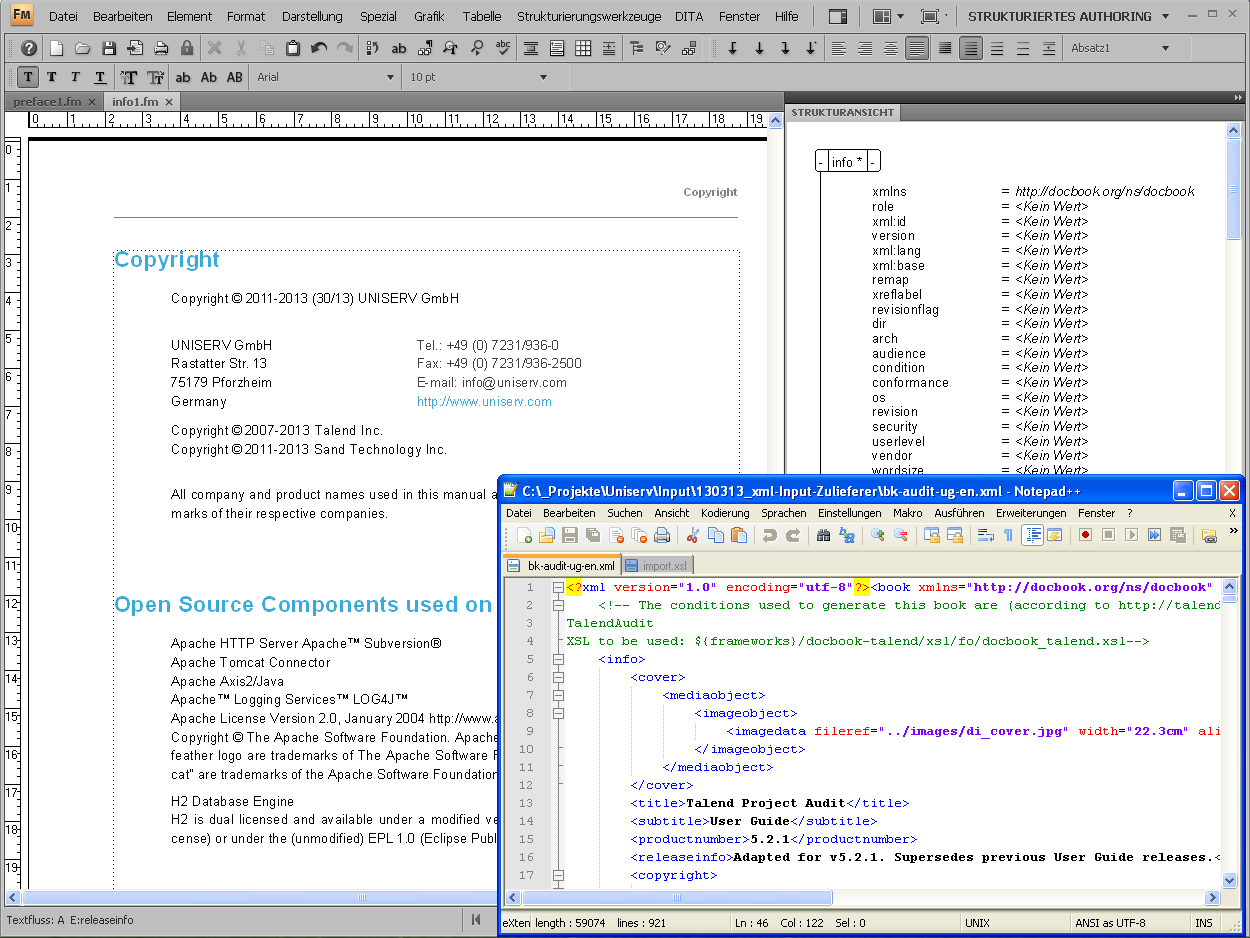Click the Undo arrow in FrameMaker toolbar
Image resolution: width=1250 pixels, height=938 pixels.
pyautogui.click(x=319, y=48)
